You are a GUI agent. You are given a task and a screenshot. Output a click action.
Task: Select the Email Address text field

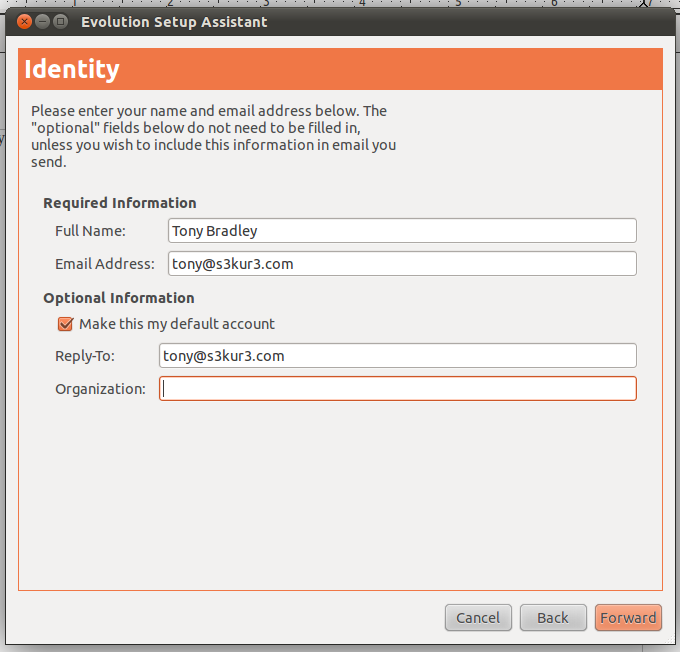tap(402, 264)
